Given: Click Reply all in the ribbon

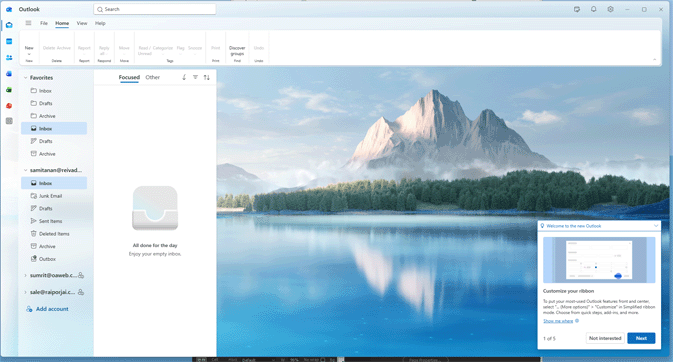Looking at the screenshot, I should (104, 51).
